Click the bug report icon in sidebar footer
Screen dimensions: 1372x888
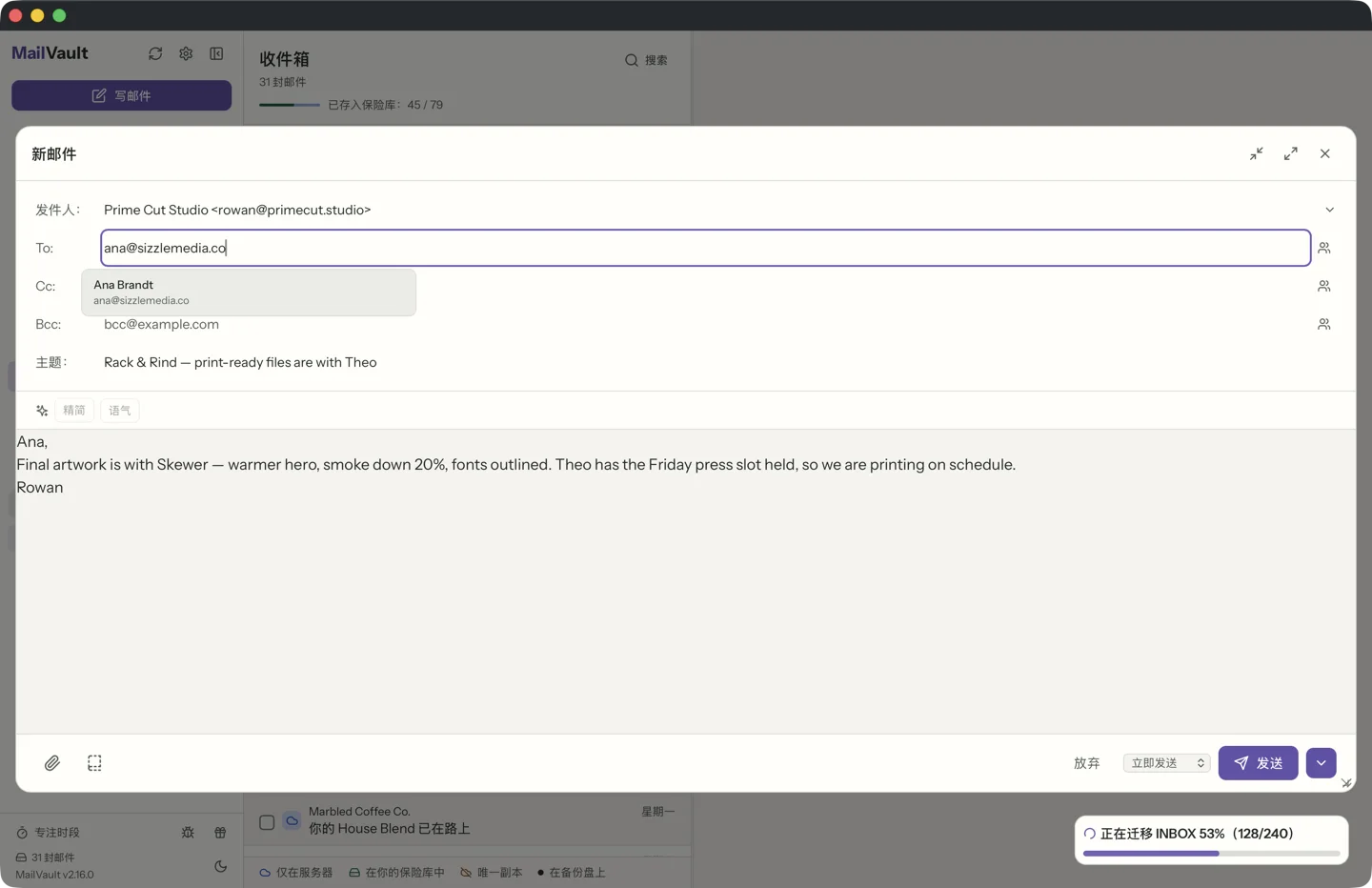[188, 833]
